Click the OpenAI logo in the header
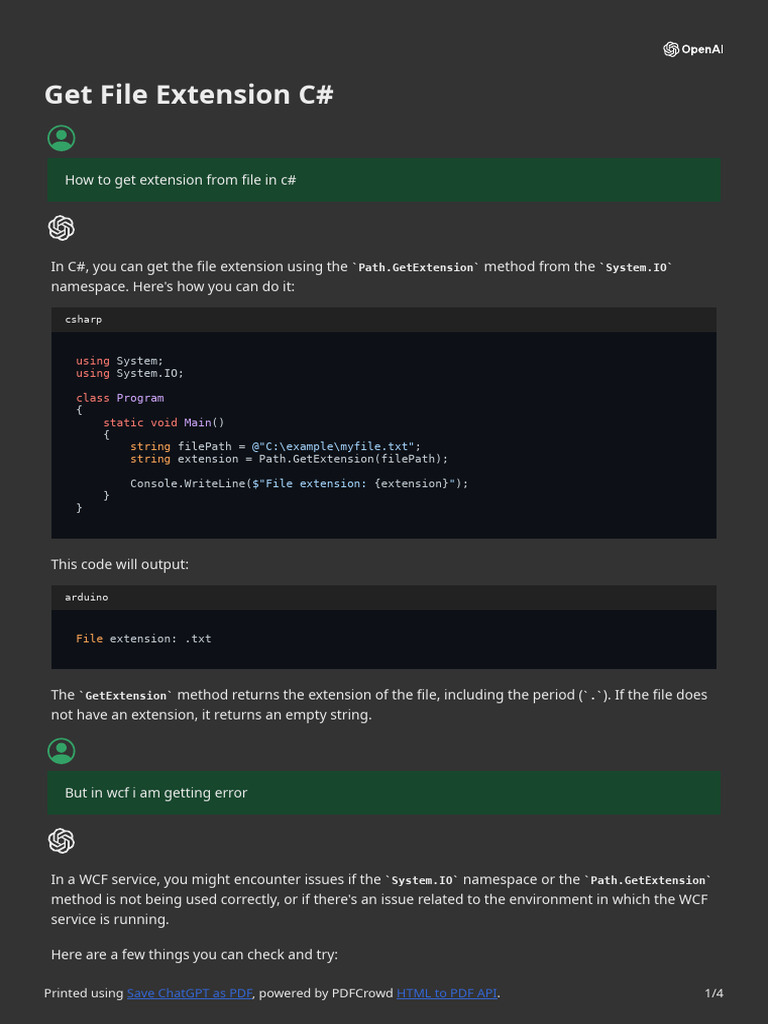This screenshot has height=1024, width=768. (692, 50)
